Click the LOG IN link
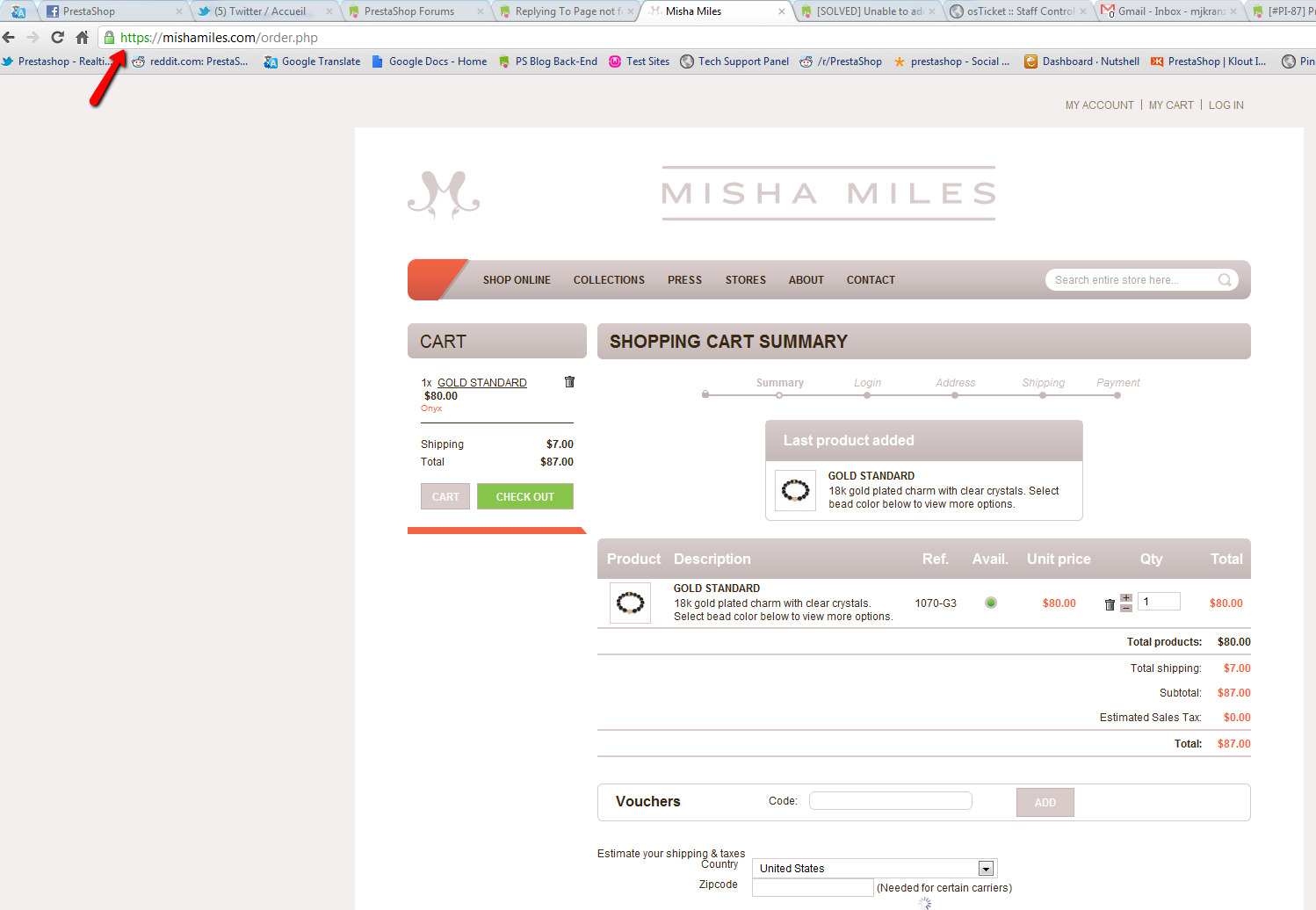 click(1226, 105)
